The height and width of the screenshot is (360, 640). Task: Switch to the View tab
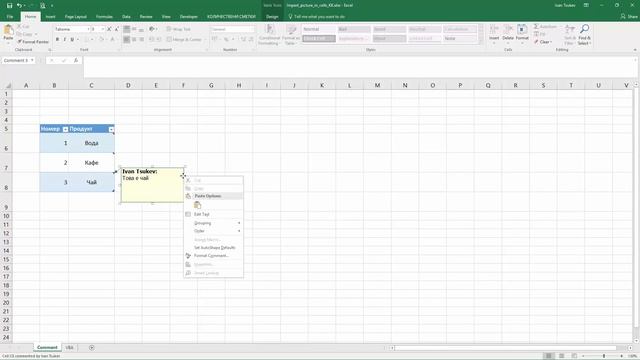[166, 17]
